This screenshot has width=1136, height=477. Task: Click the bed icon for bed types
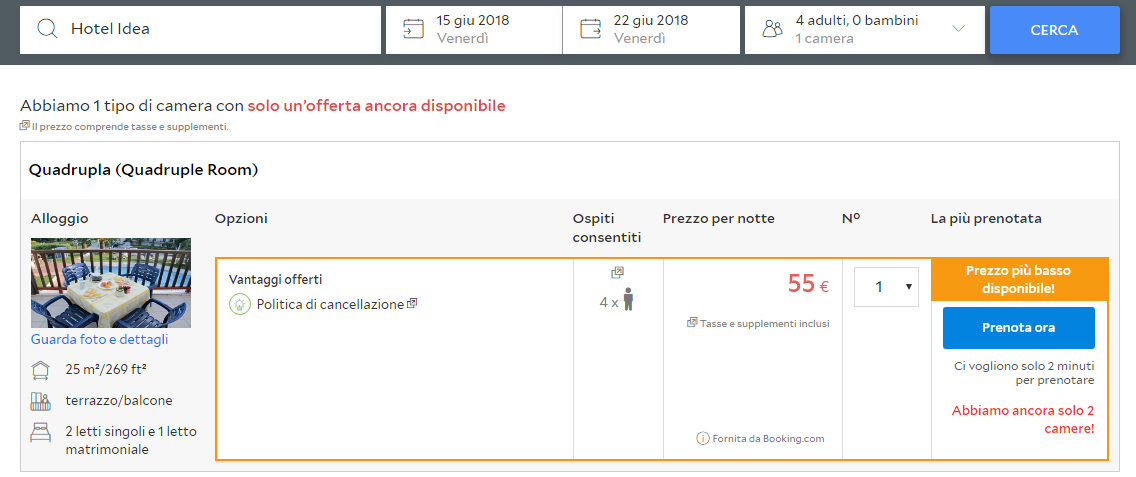(x=41, y=432)
